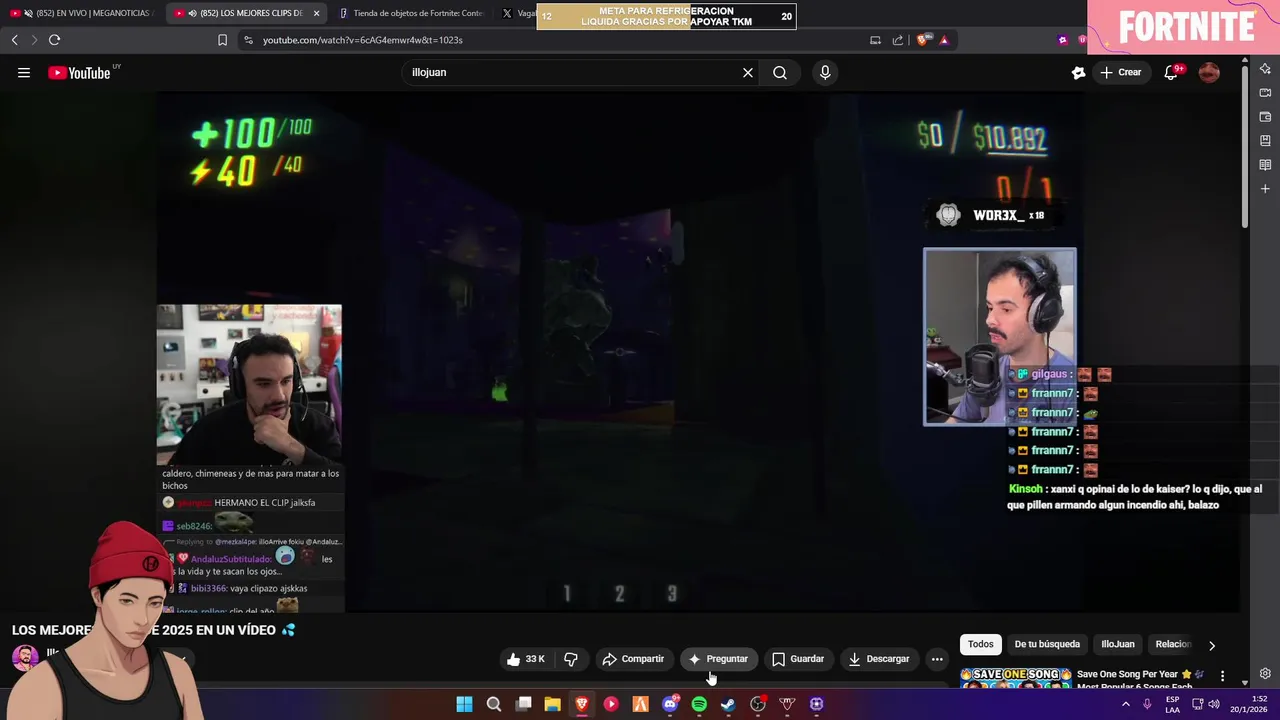The height and width of the screenshot is (720, 1280).
Task: Click the address bar URL
Action: [362, 40]
